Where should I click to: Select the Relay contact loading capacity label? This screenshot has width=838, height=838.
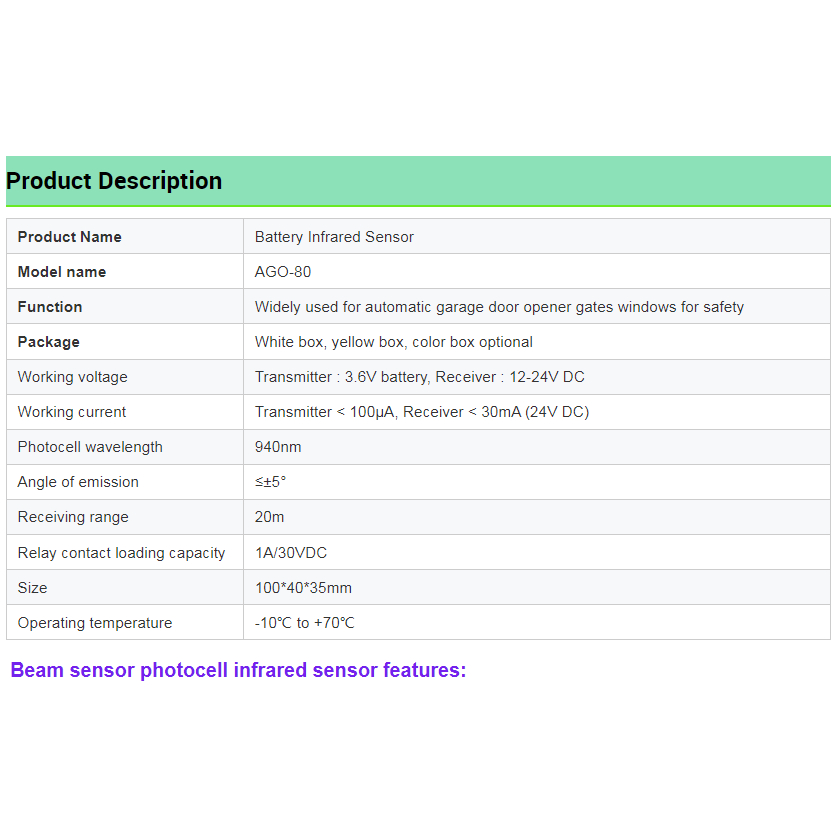[x=121, y=553]
